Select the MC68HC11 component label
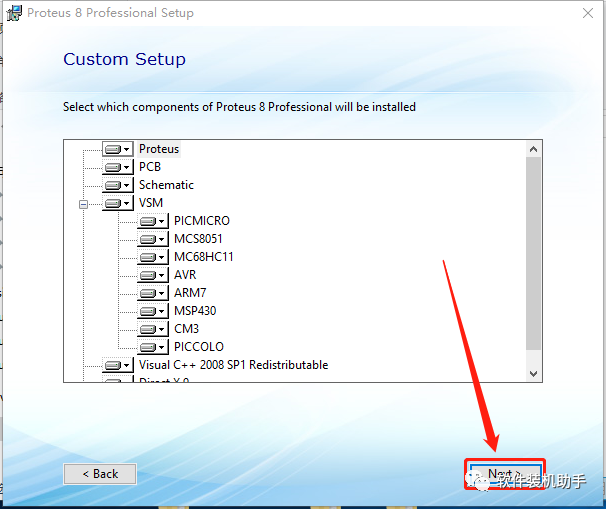 pyautogui.click(x=204, y=257)
